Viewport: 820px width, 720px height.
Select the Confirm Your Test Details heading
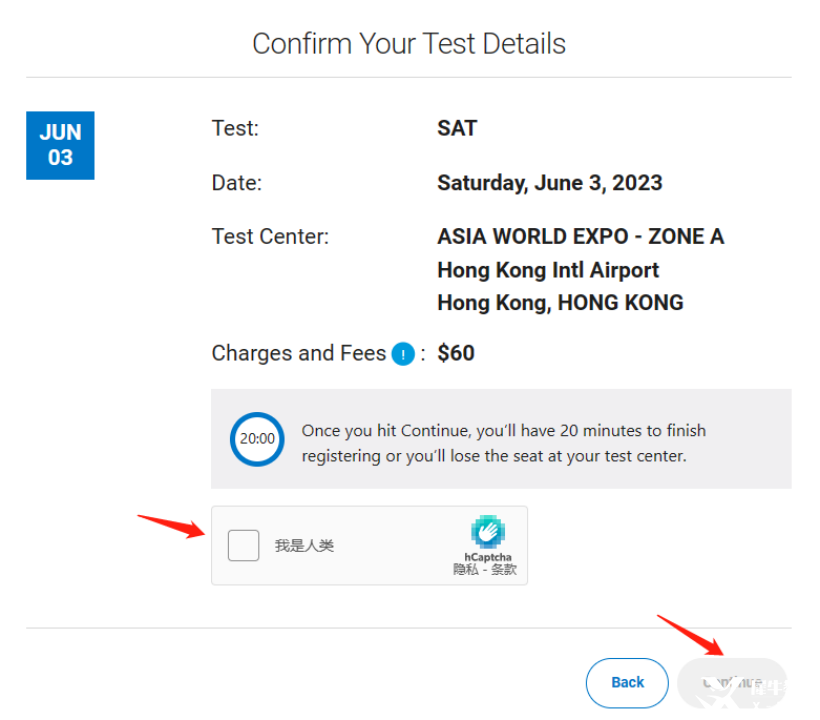pyautogui.click(x=409, y=43)
